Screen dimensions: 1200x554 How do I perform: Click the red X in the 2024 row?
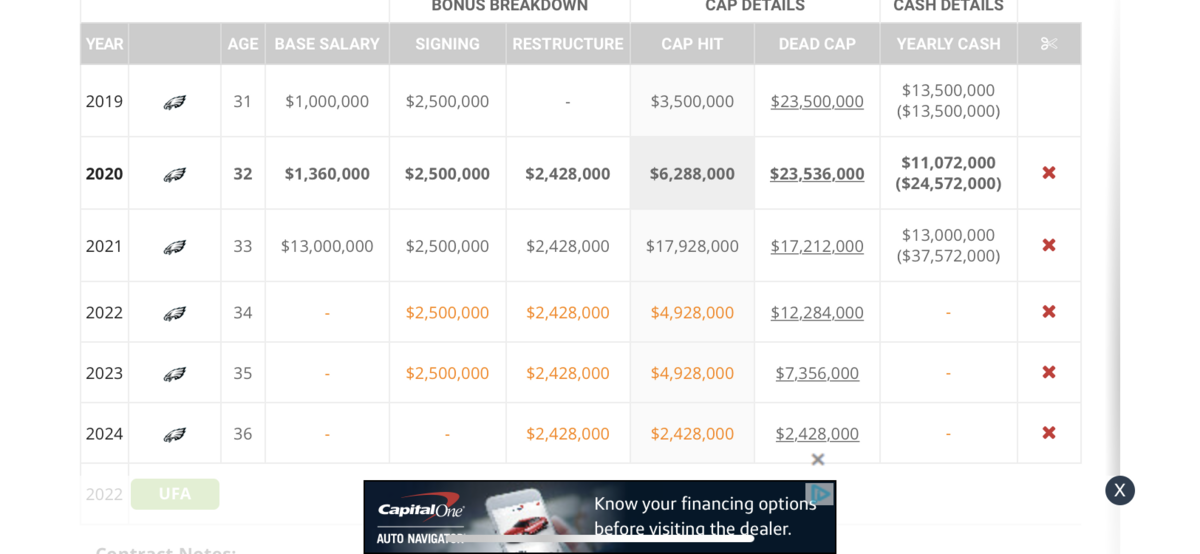tap(1049, 433)
